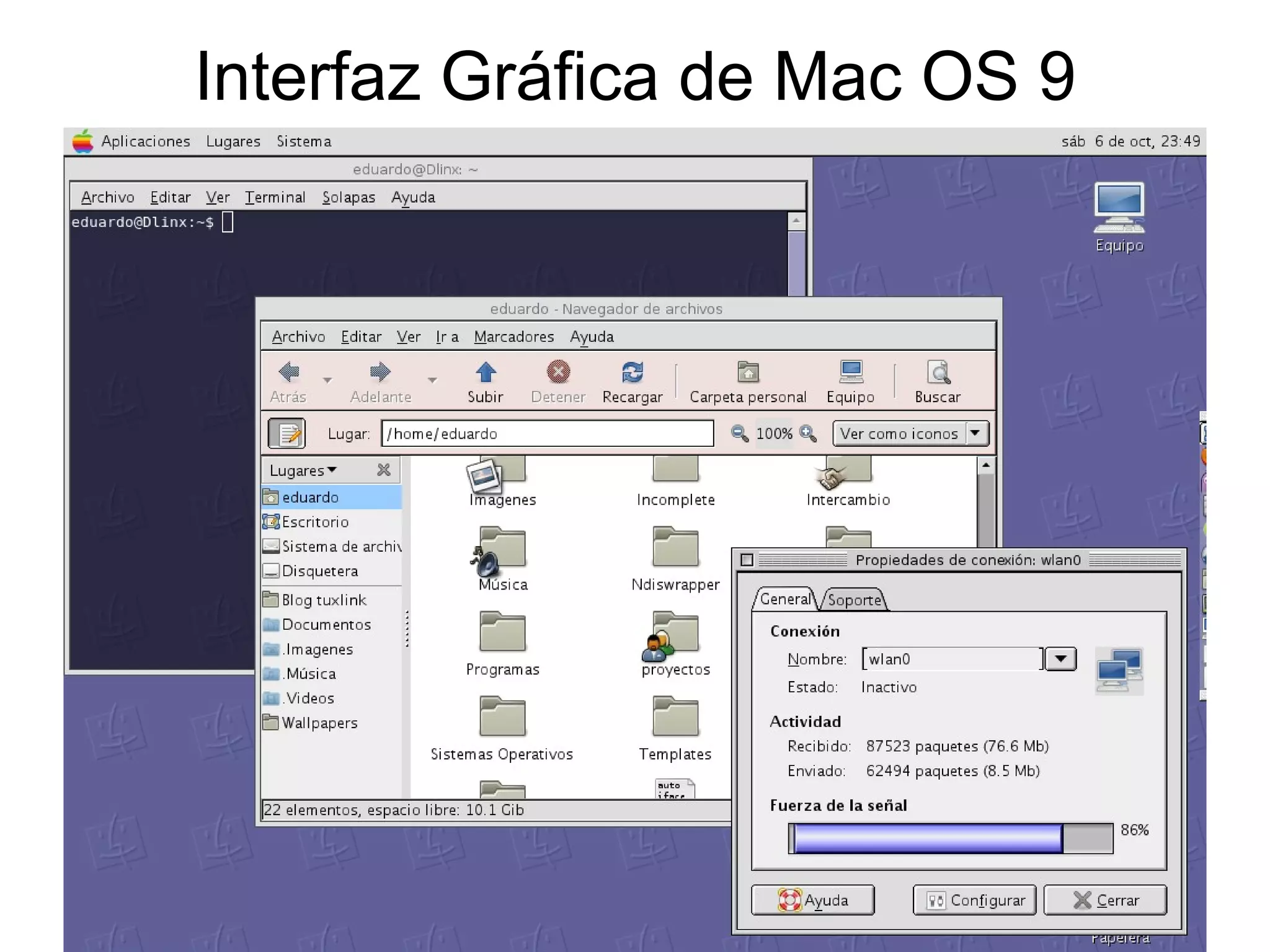The width and height of the screenshot is (1270, 952).
Task: Toggle text-based location entry button
Action: click(x=286, y=433)
